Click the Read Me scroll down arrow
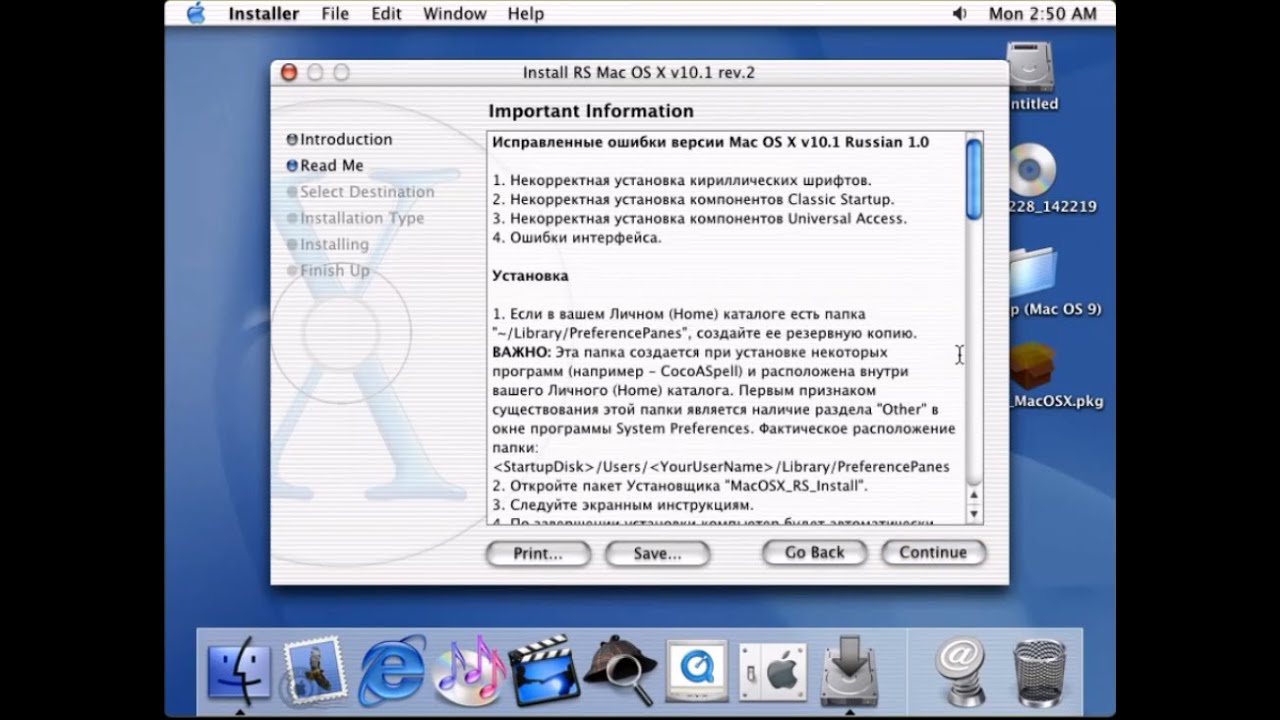Image resolution: width=1280 pixels, height=720 pixels. click(974, 514)
